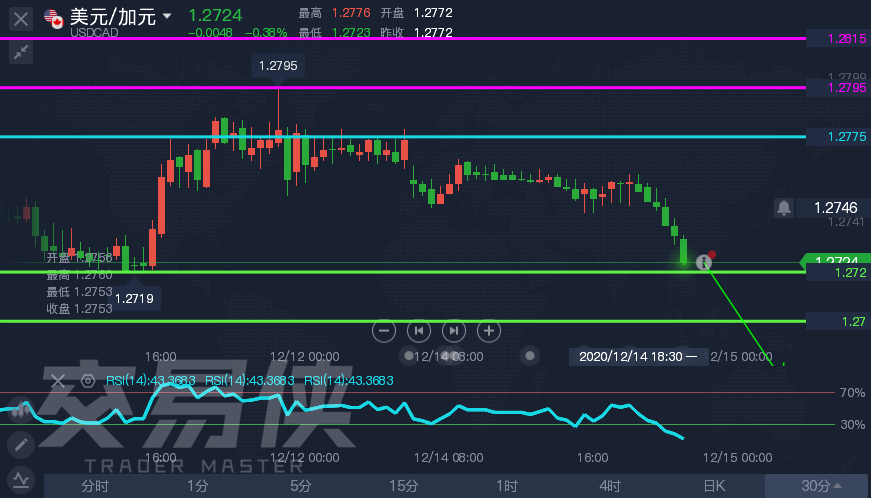Click the RSI 70% level label
This screenshot has height=498, width=871.
click(853, 393)
